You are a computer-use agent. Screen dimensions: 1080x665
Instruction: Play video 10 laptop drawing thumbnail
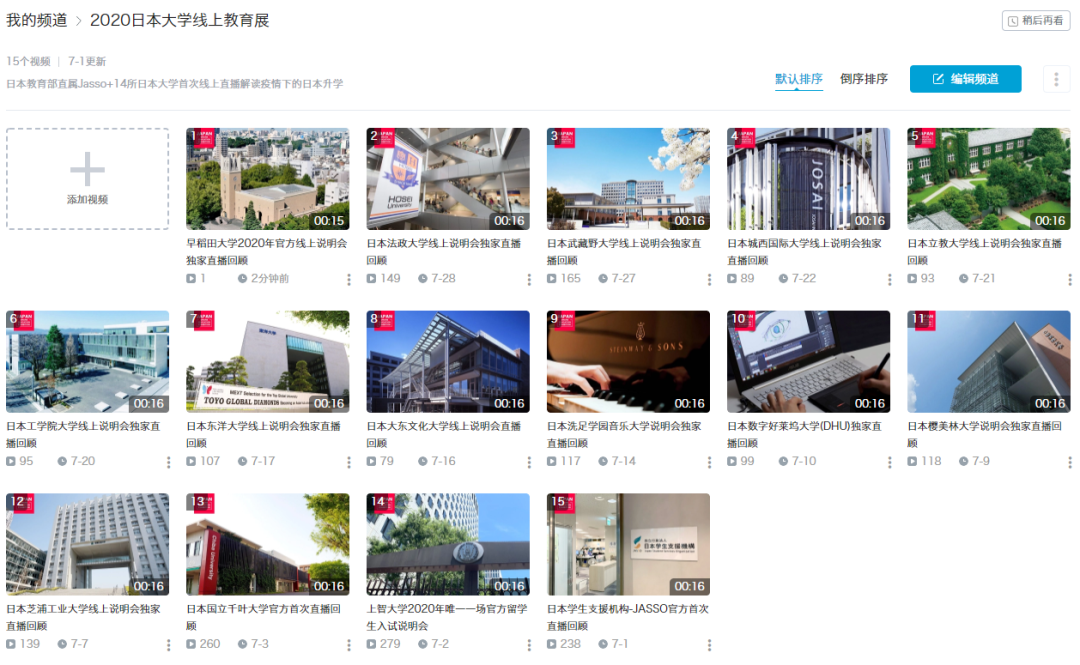(x=809, y=361)
